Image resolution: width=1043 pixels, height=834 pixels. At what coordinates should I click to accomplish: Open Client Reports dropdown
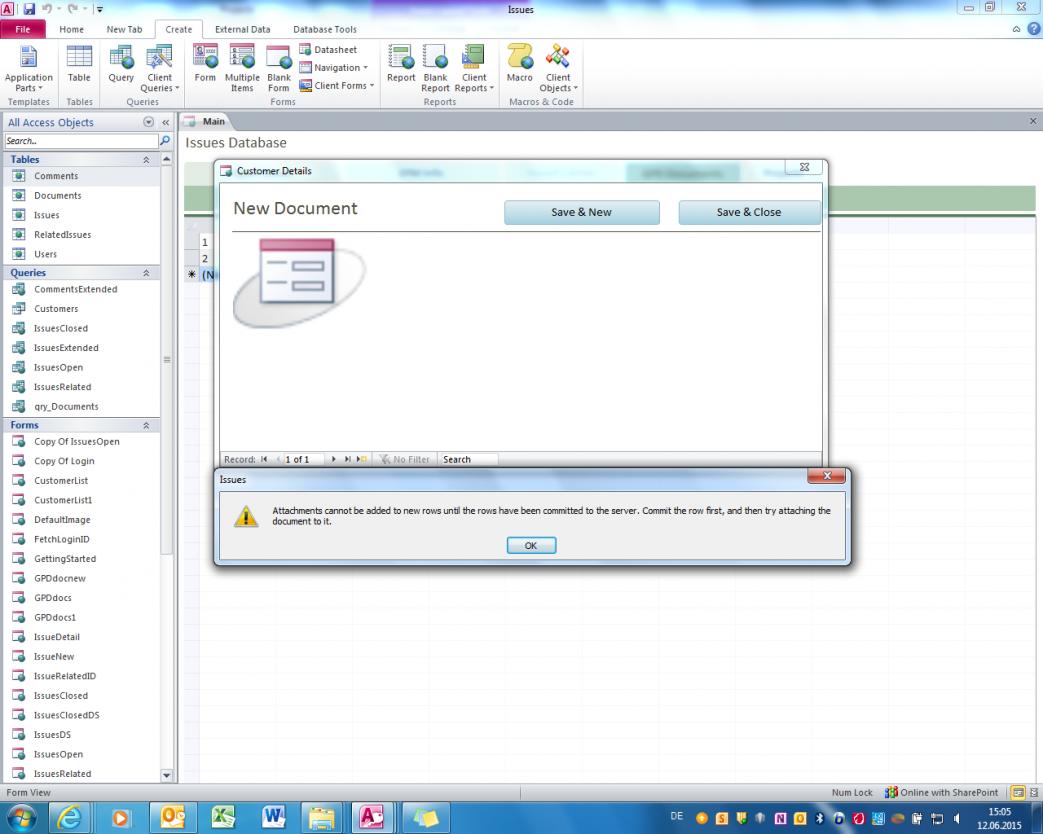pyautogui.click(x=474, y=69)
